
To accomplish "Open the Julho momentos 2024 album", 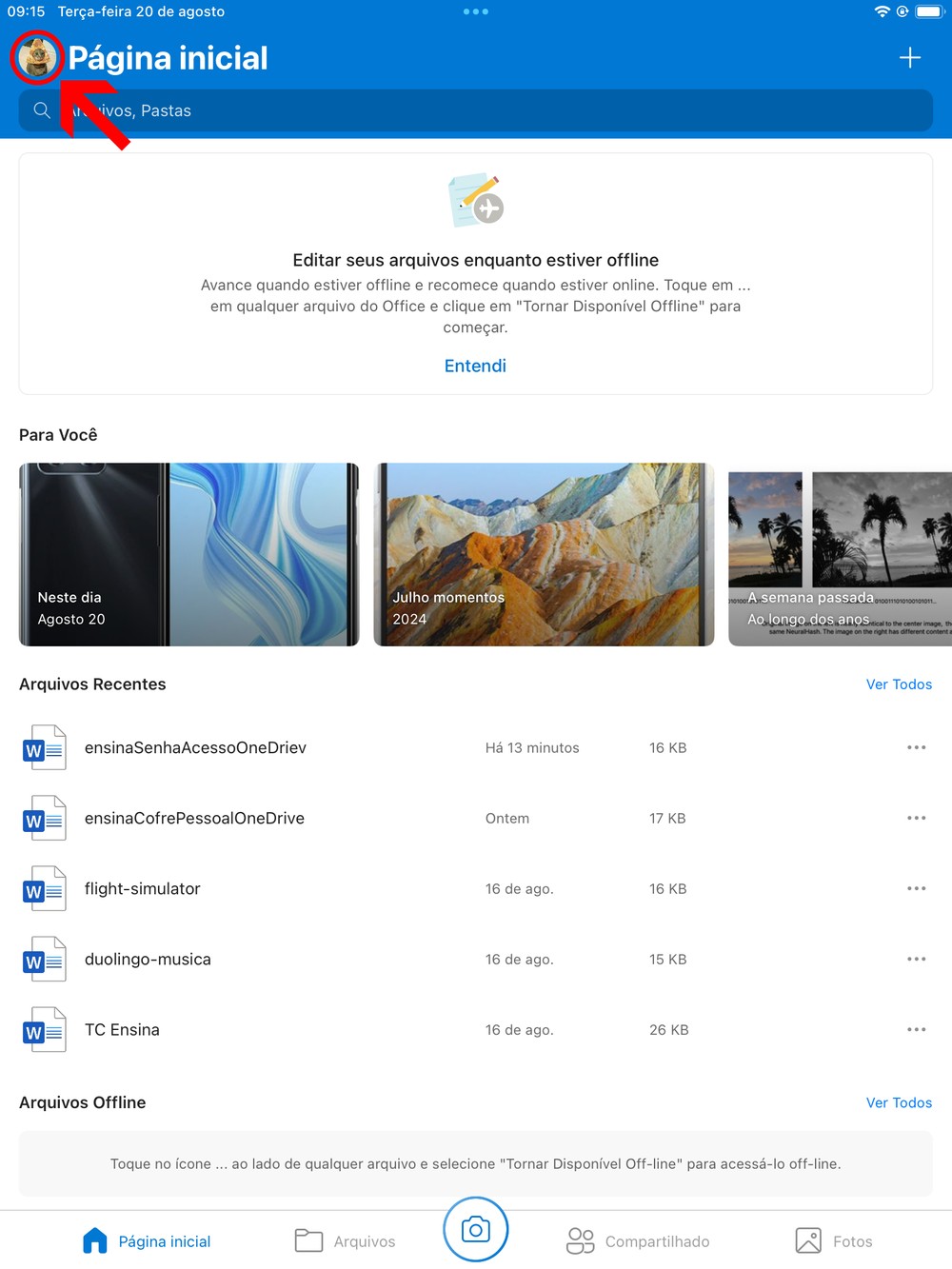I will [x=544, y=555].
